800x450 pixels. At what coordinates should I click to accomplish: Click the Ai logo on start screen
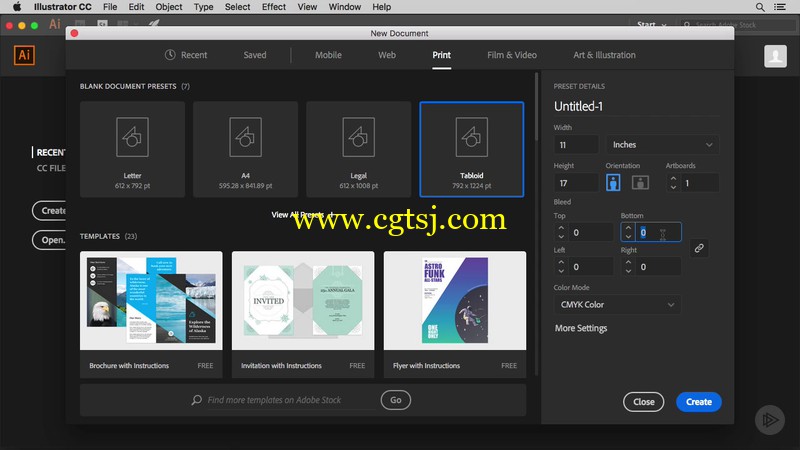(24, 55)
